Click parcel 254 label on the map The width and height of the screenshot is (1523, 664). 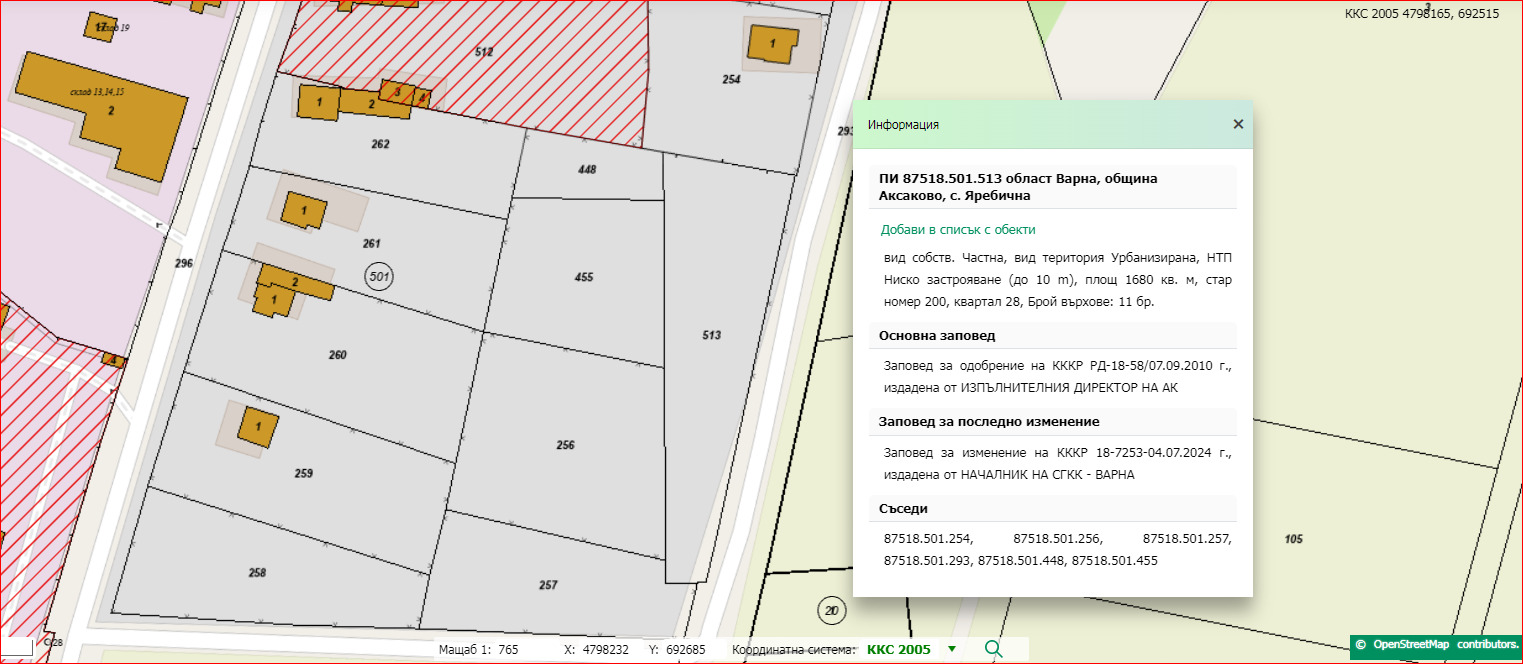click(x=731, y=79)
